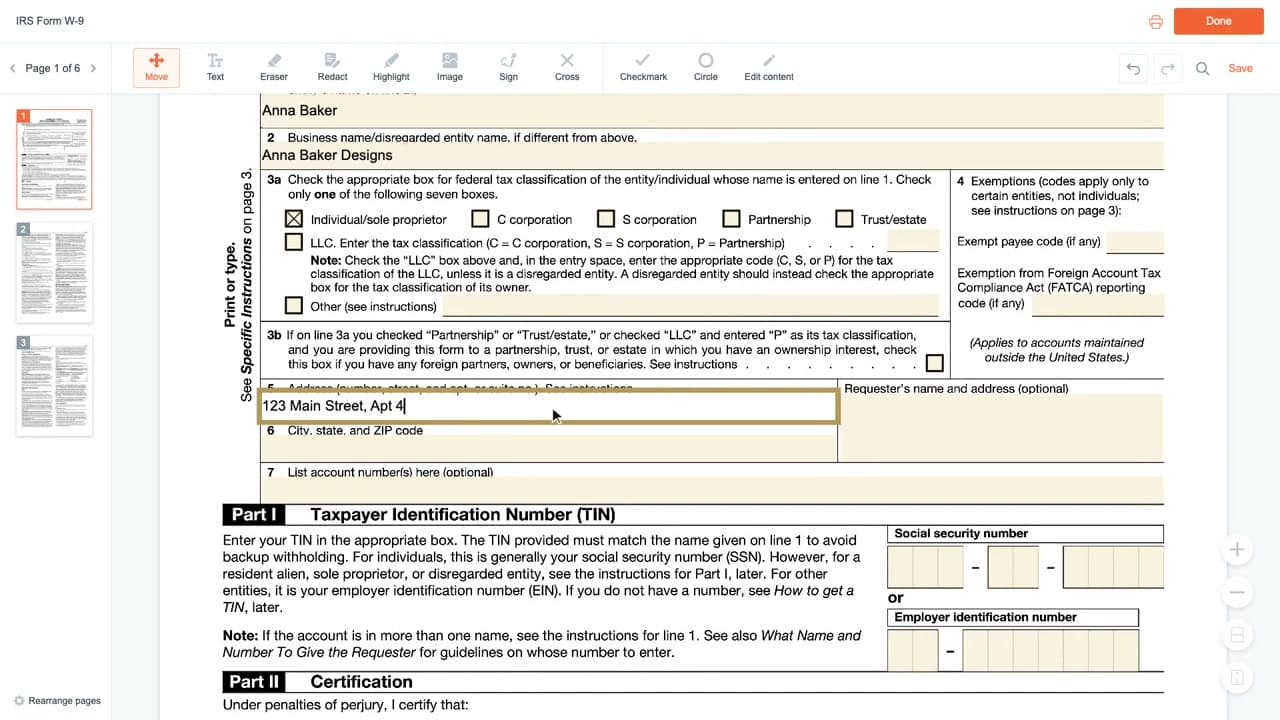Screen dimensions: 1280x720
Task: Click the undo arrow button
Action: coord(1133,68)
